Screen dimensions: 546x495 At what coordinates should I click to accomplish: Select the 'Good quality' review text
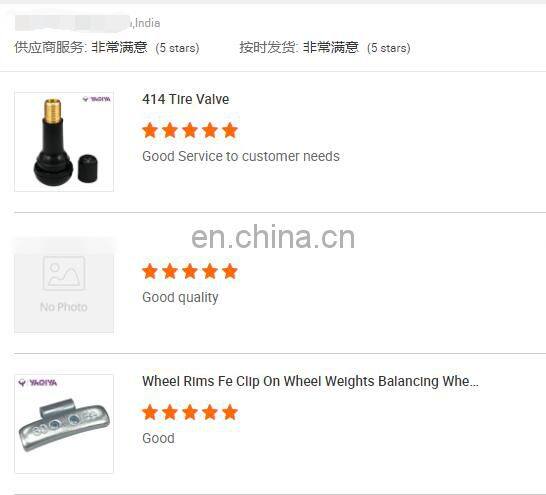coord(180,297)
